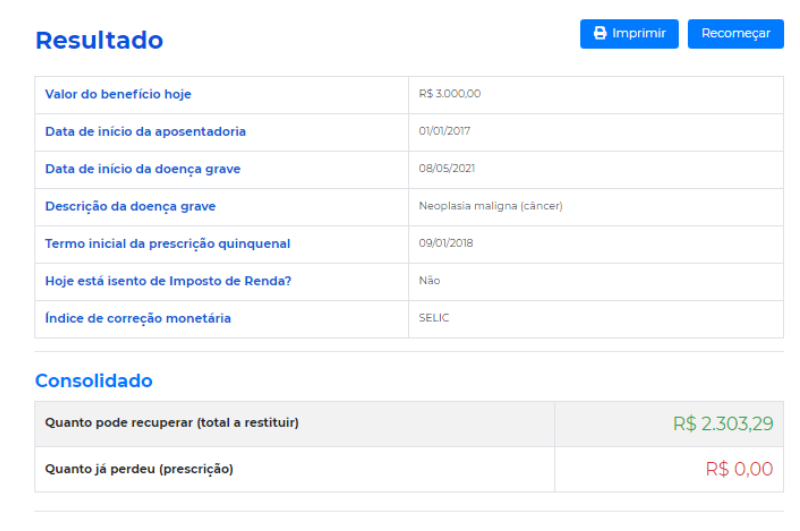The height and width of the screenshot is (531, 800).
Task: Click the printer icon in Imprimir button
Action: [600, 33]
